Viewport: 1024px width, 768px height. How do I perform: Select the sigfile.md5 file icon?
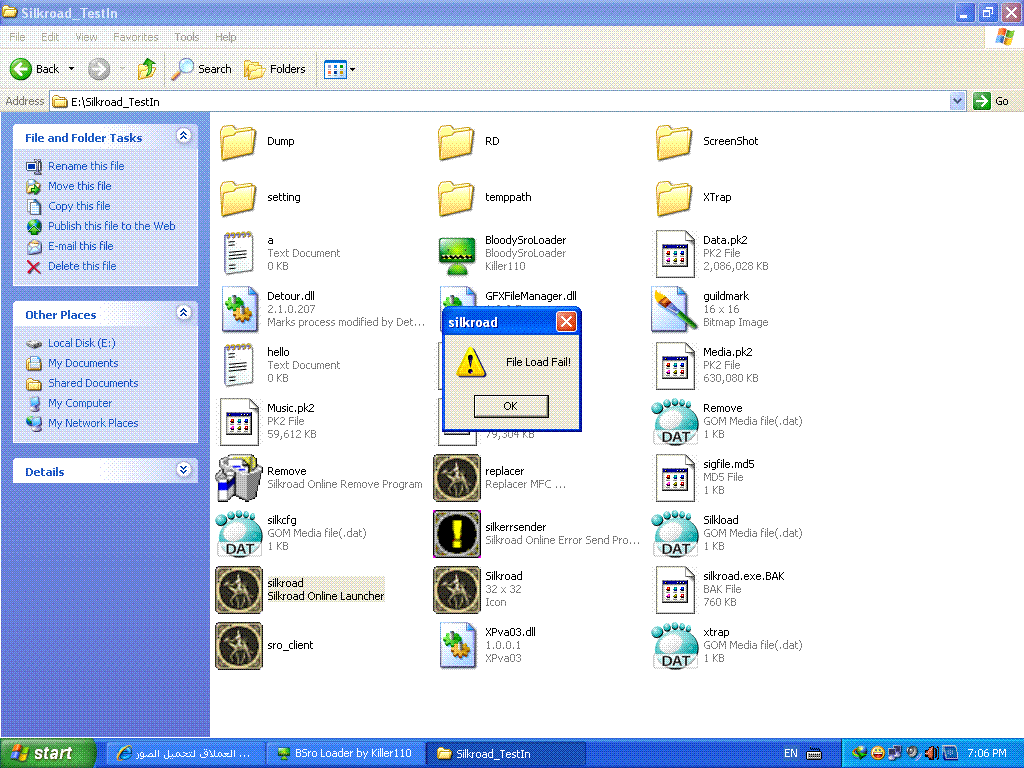674,478
